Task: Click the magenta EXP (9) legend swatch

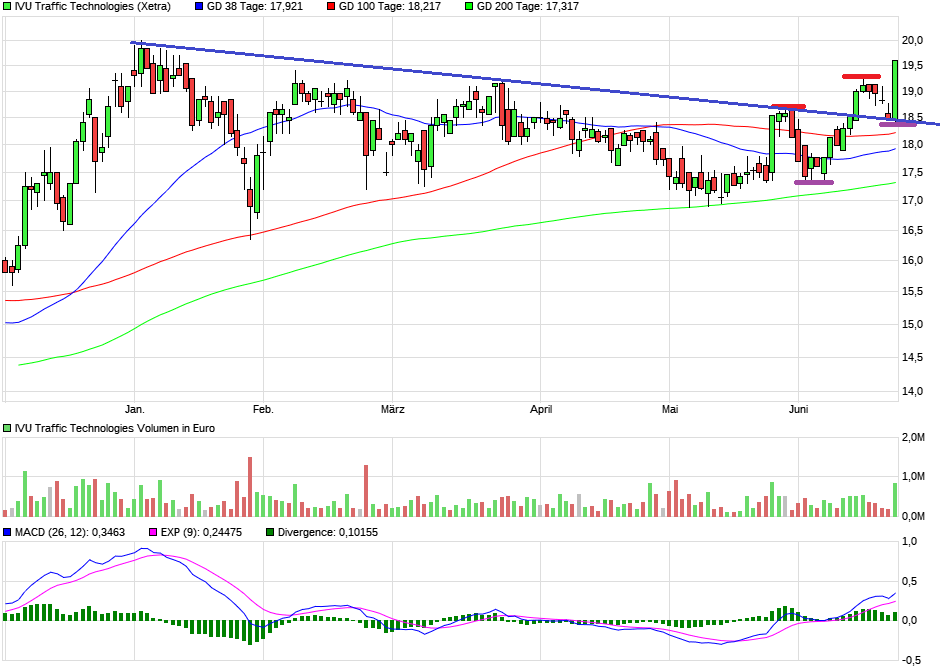Action: 152,532
